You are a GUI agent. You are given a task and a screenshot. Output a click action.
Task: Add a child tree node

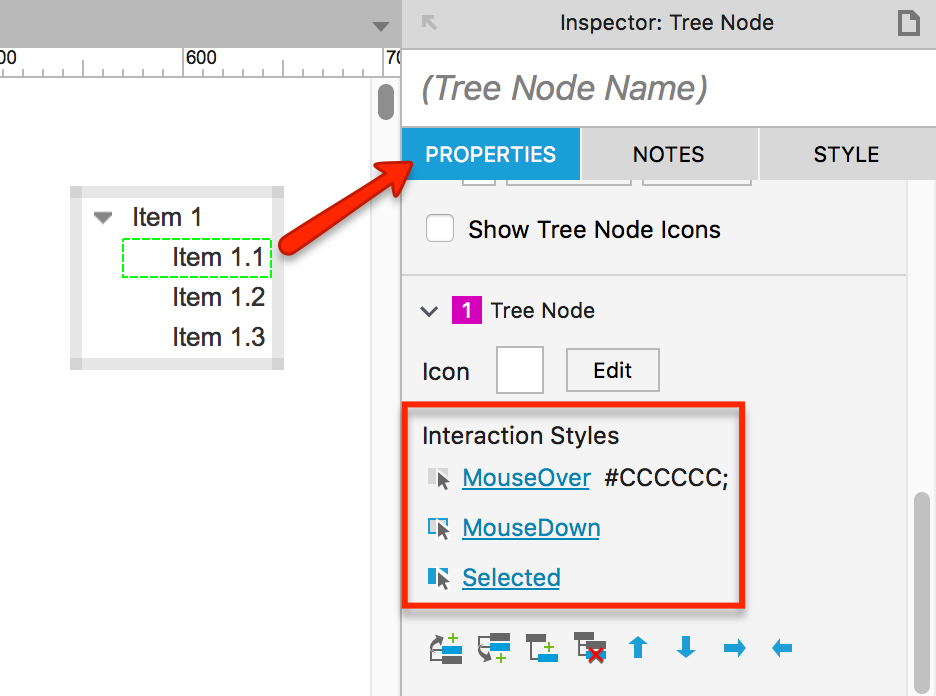click(x=542, y=648)
